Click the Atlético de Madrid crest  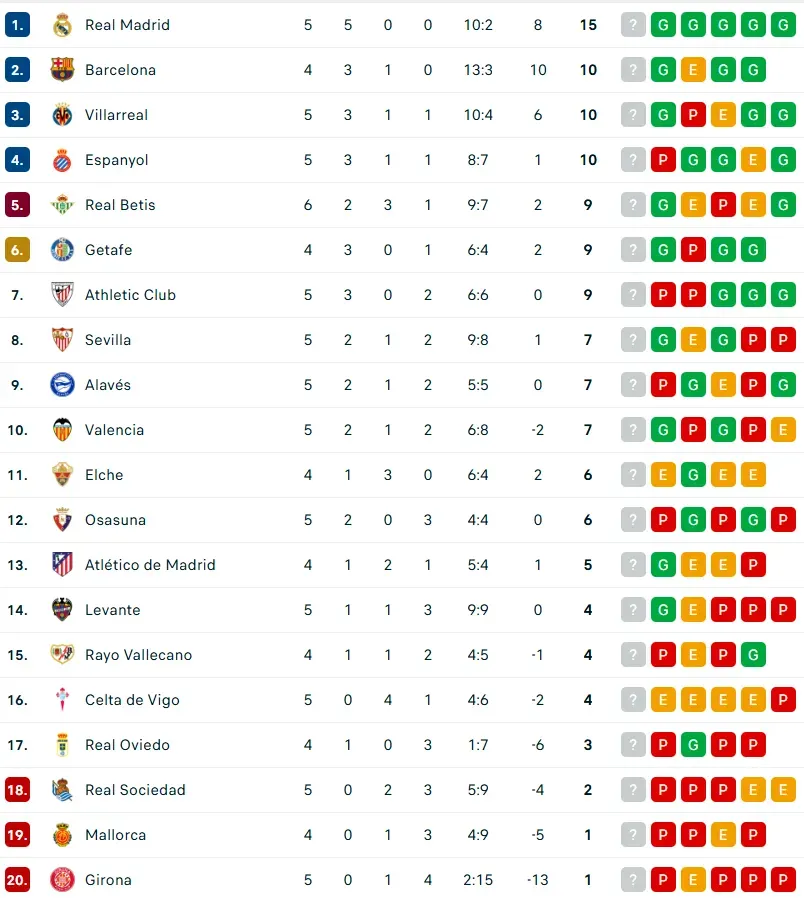point(62,565)
